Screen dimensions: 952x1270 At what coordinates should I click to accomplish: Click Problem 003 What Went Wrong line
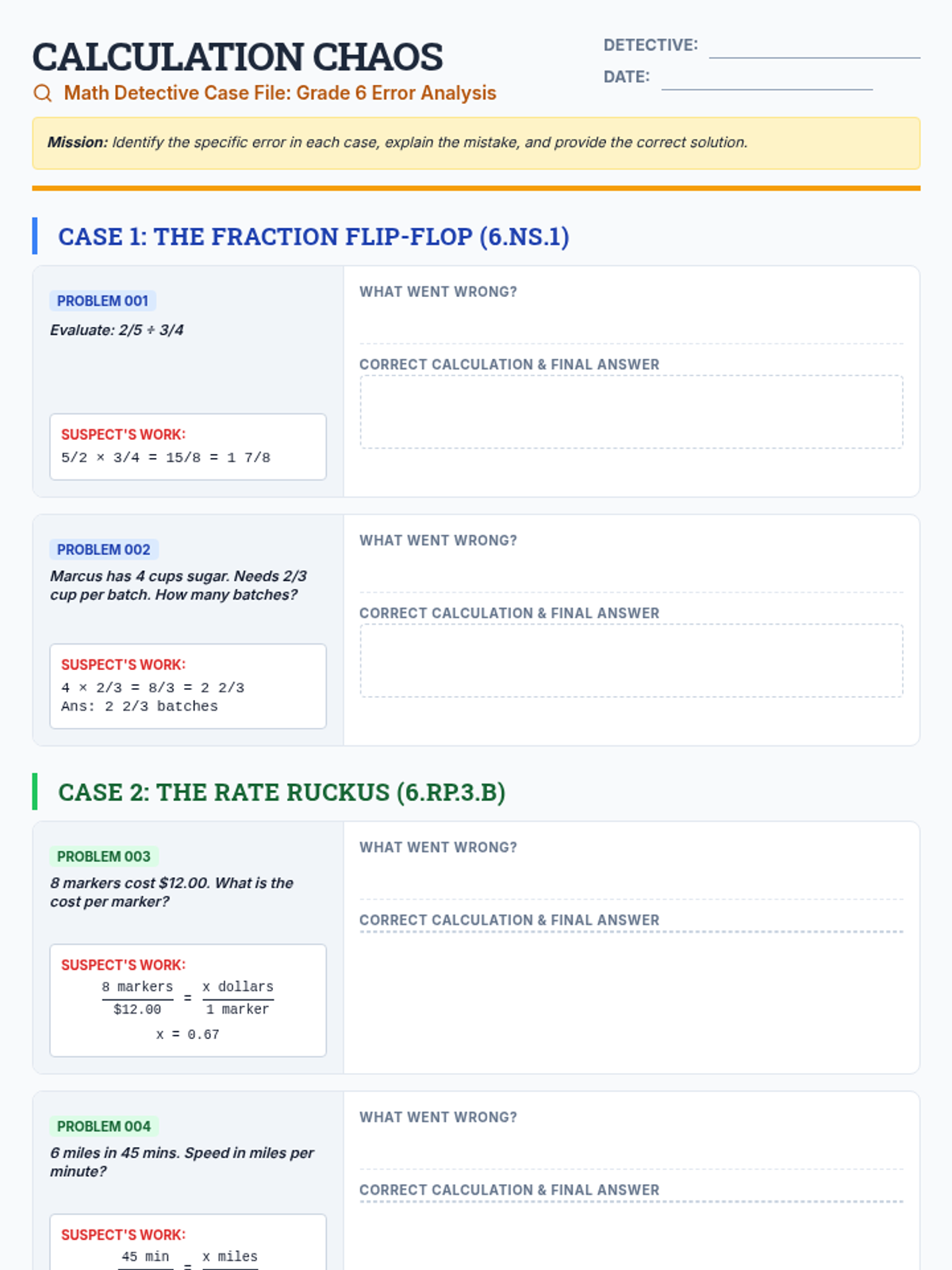click(631, 879)
